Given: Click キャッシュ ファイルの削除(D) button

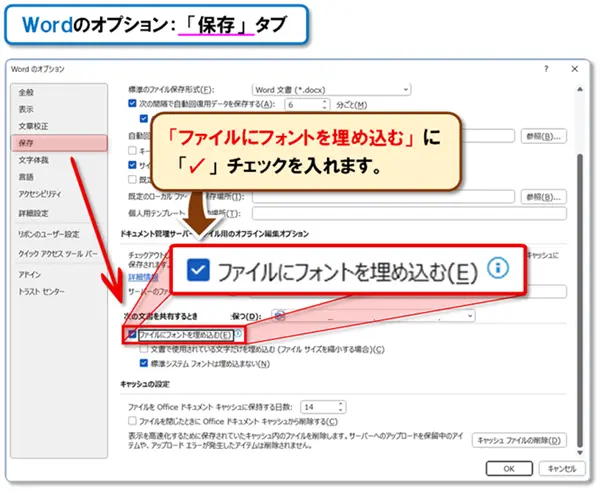Looking at the screenshot, I should click(x=519, y=440).
